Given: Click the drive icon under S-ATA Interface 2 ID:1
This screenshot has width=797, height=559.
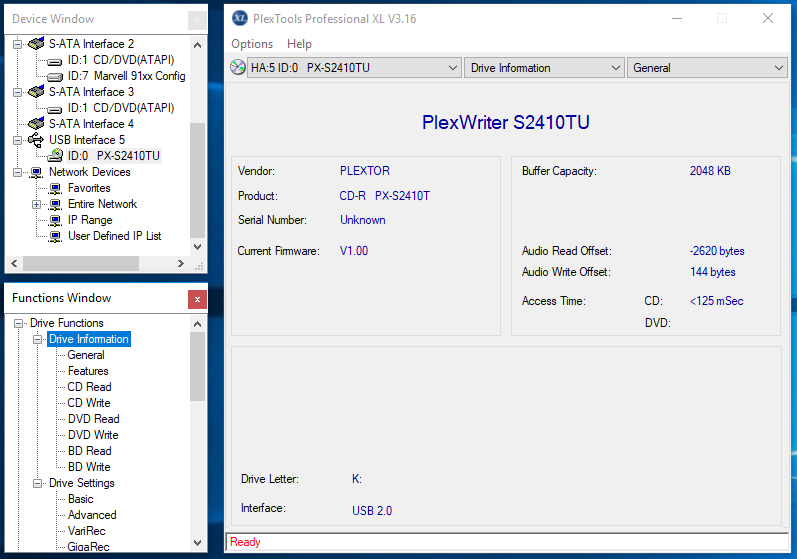Looking at the screenshot, I should click(55, 61).
